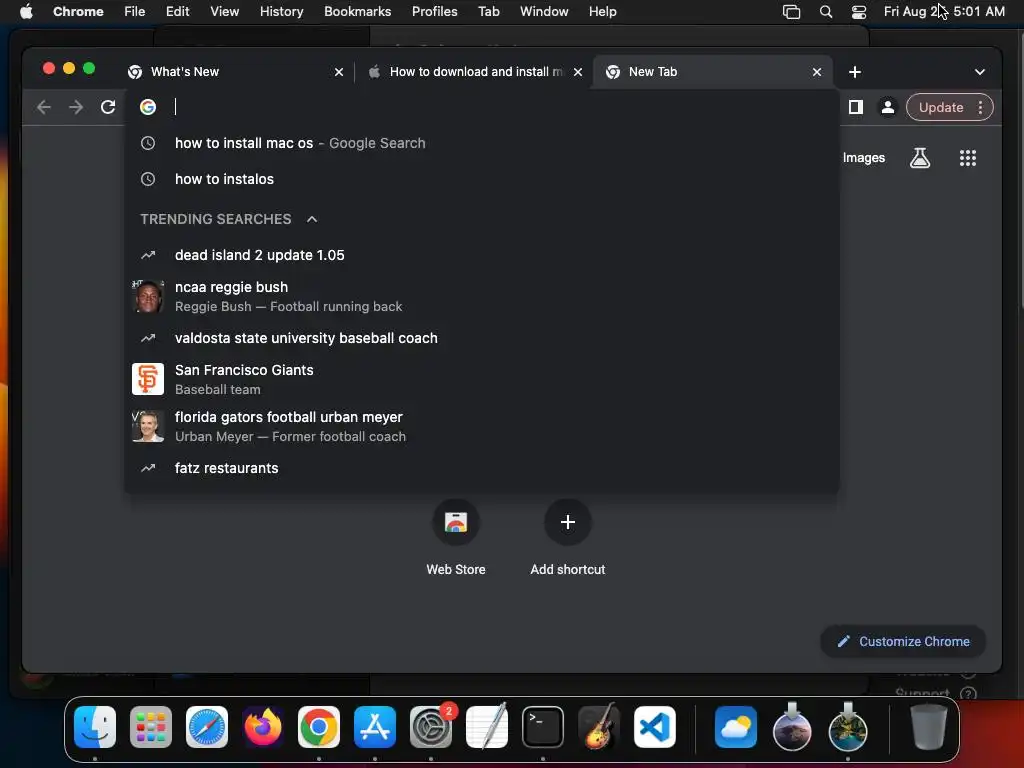Open the Edit menu
The height and width of the screenshot is (768, 1024).
pos(178,12)
